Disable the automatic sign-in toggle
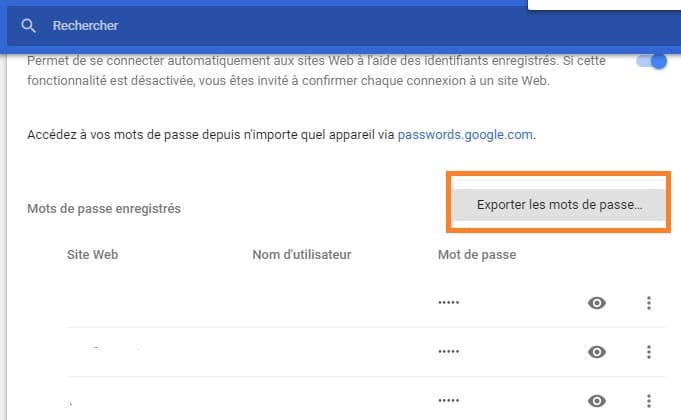Image resolution: width=681 pixels, height=420 pixels. 651,62
